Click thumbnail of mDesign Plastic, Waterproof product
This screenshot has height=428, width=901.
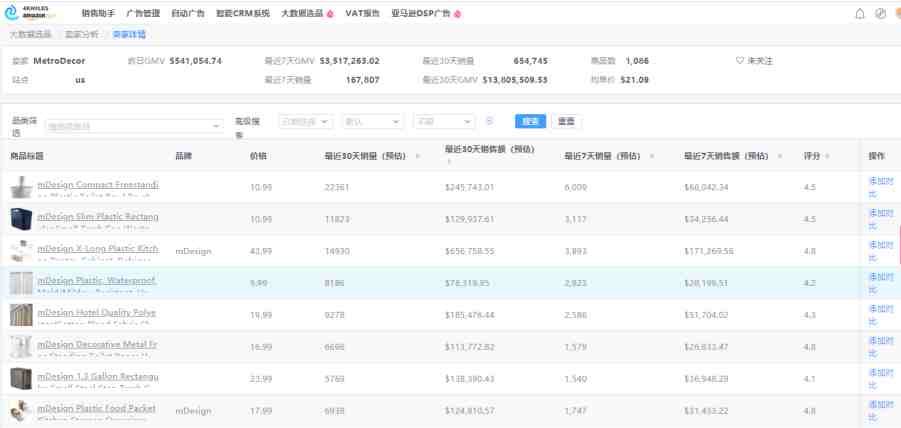click(x=21, y=283)
